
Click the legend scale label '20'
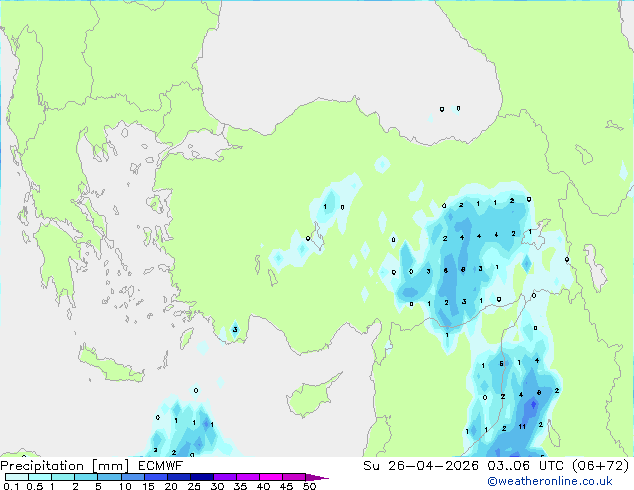point(171,486)
